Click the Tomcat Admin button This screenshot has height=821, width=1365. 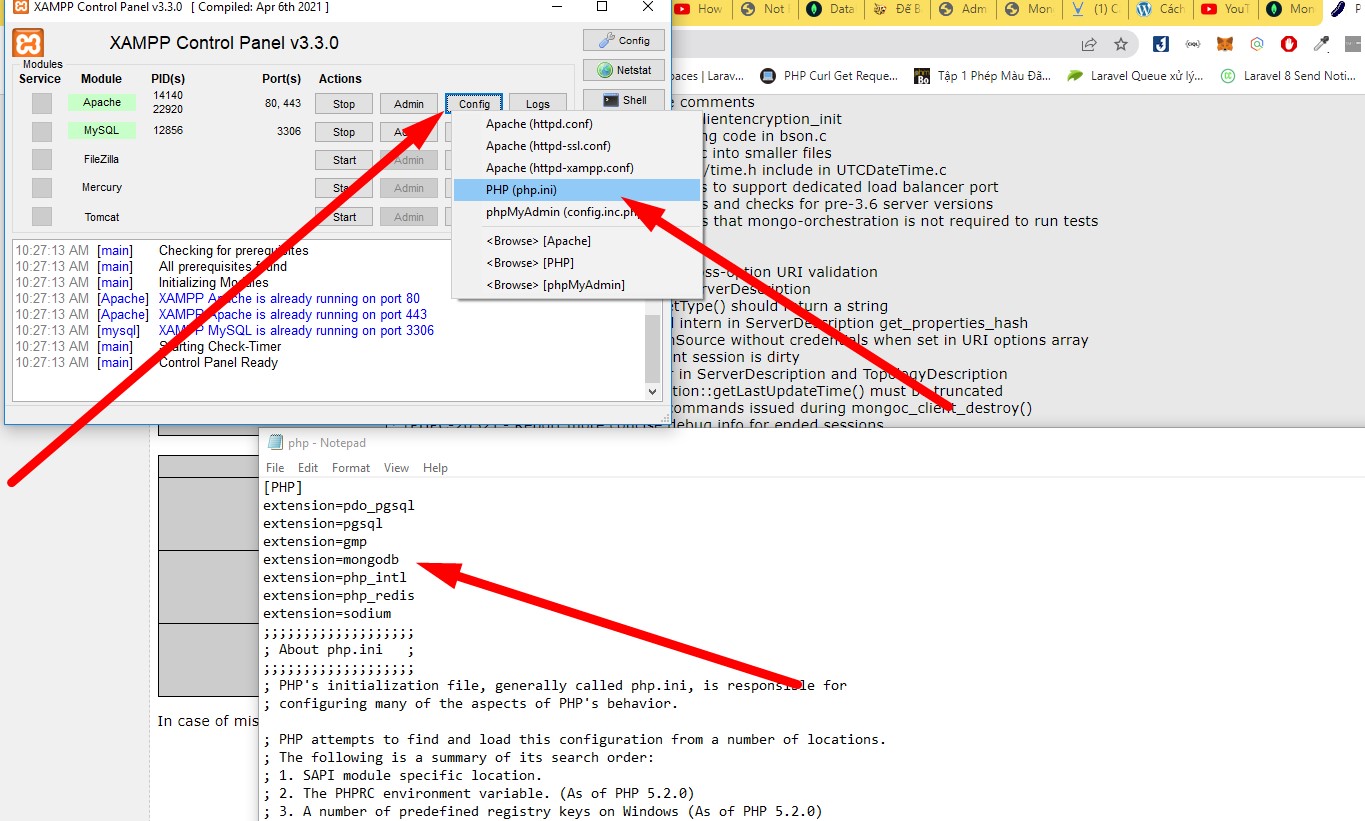(x=409, y=217)
